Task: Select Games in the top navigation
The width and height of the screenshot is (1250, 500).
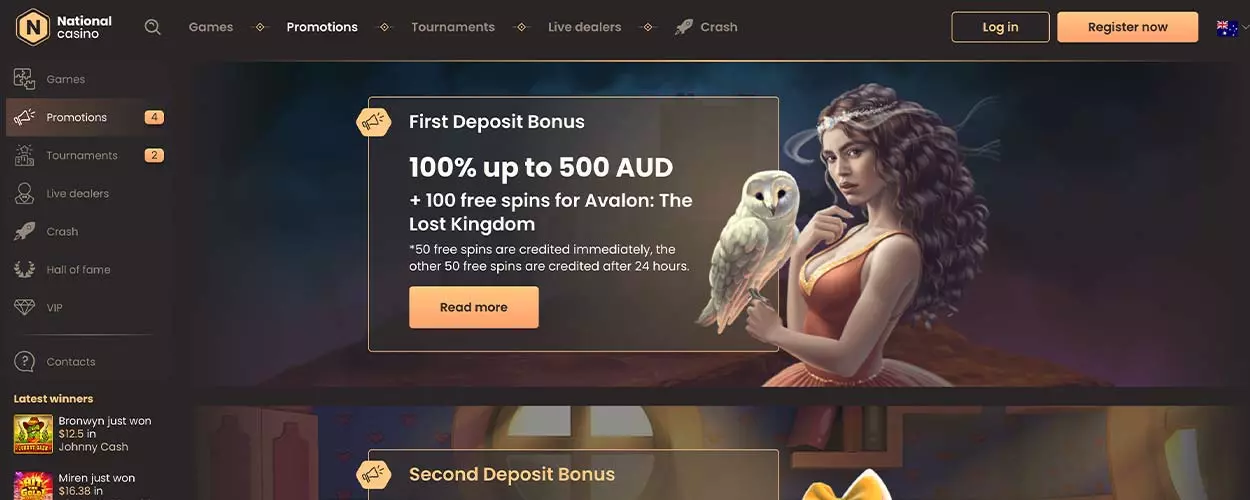Action: point(211,27)
